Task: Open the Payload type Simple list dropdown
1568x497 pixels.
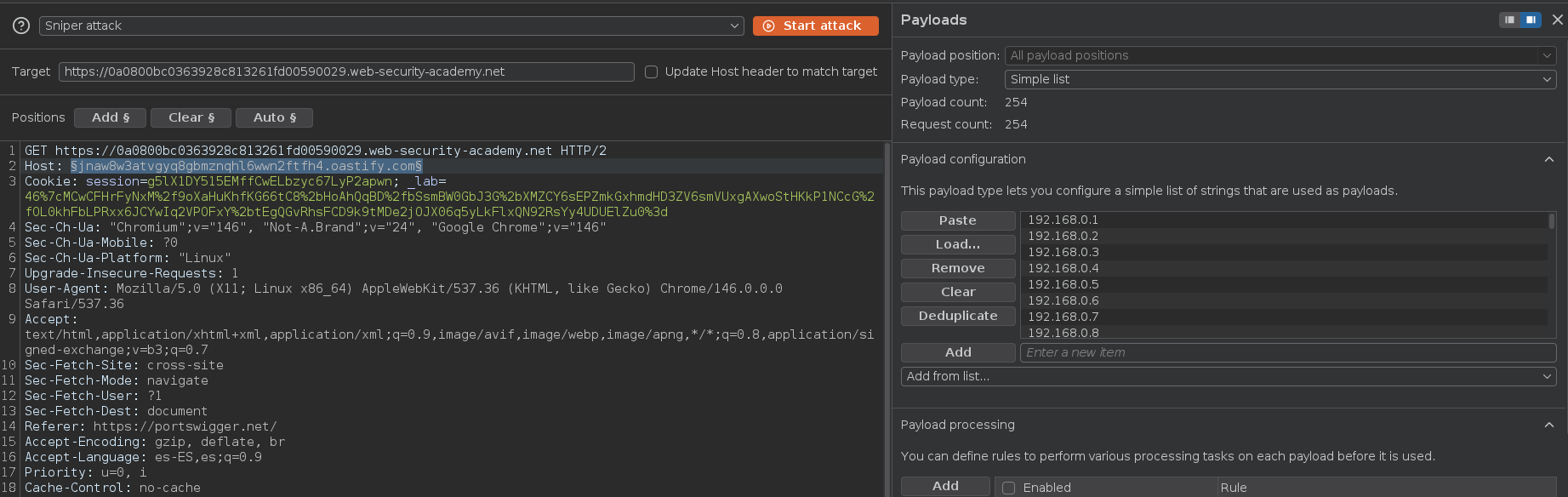Action: pos(1280,79)
